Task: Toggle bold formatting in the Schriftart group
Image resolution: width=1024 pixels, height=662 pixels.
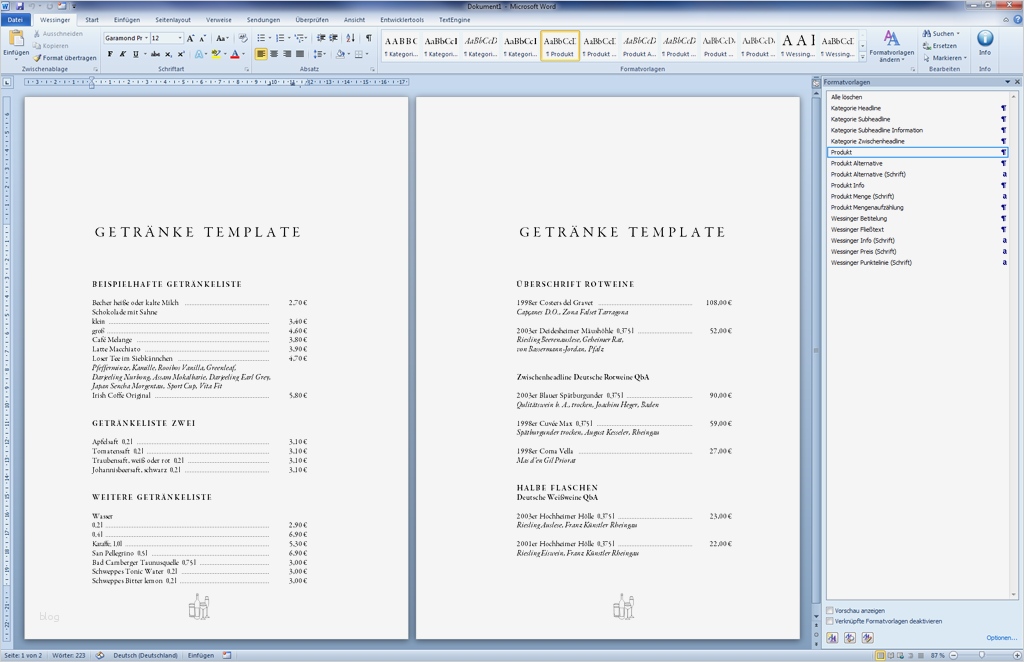Action: coord(110,54)
